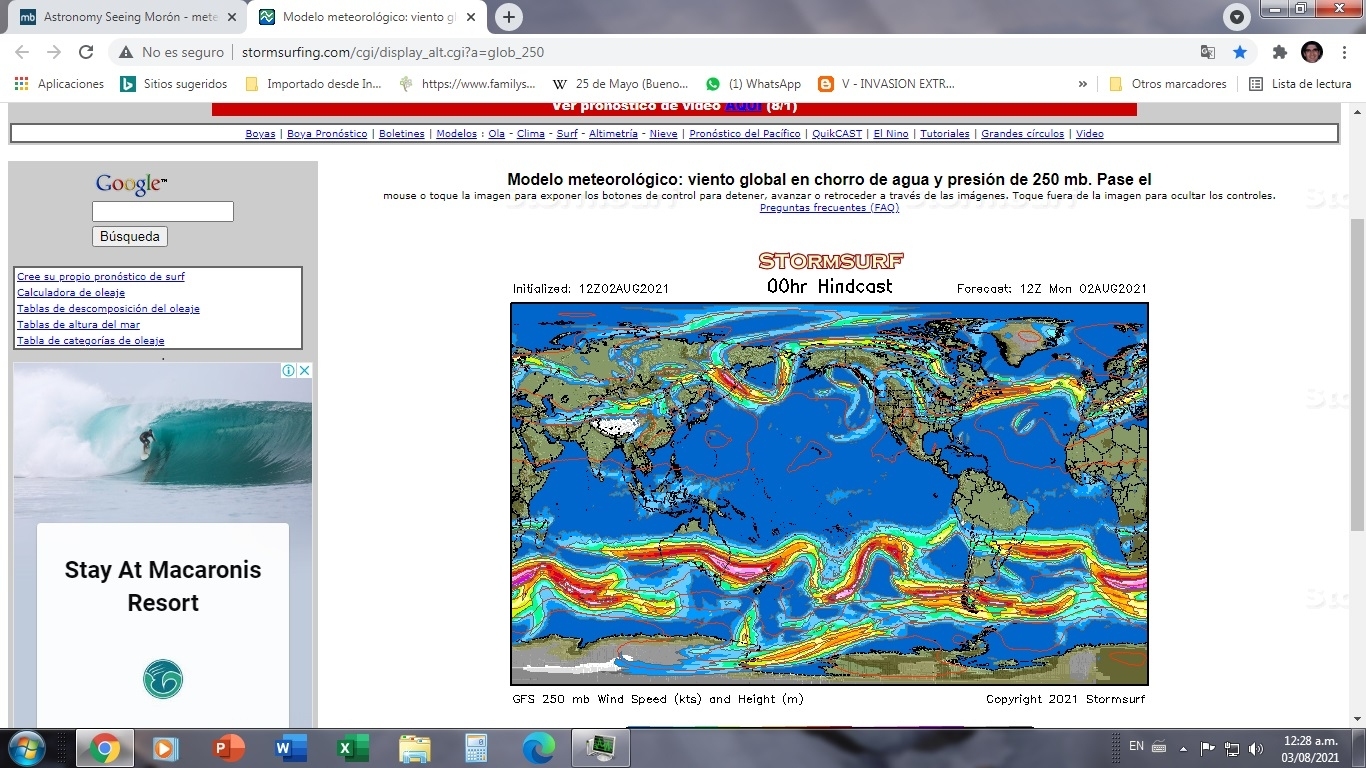Open the 'Importado desde In...' bookmark folder
The height and width of the screenshot is (768, 1366).
click(x=313, y=84)
